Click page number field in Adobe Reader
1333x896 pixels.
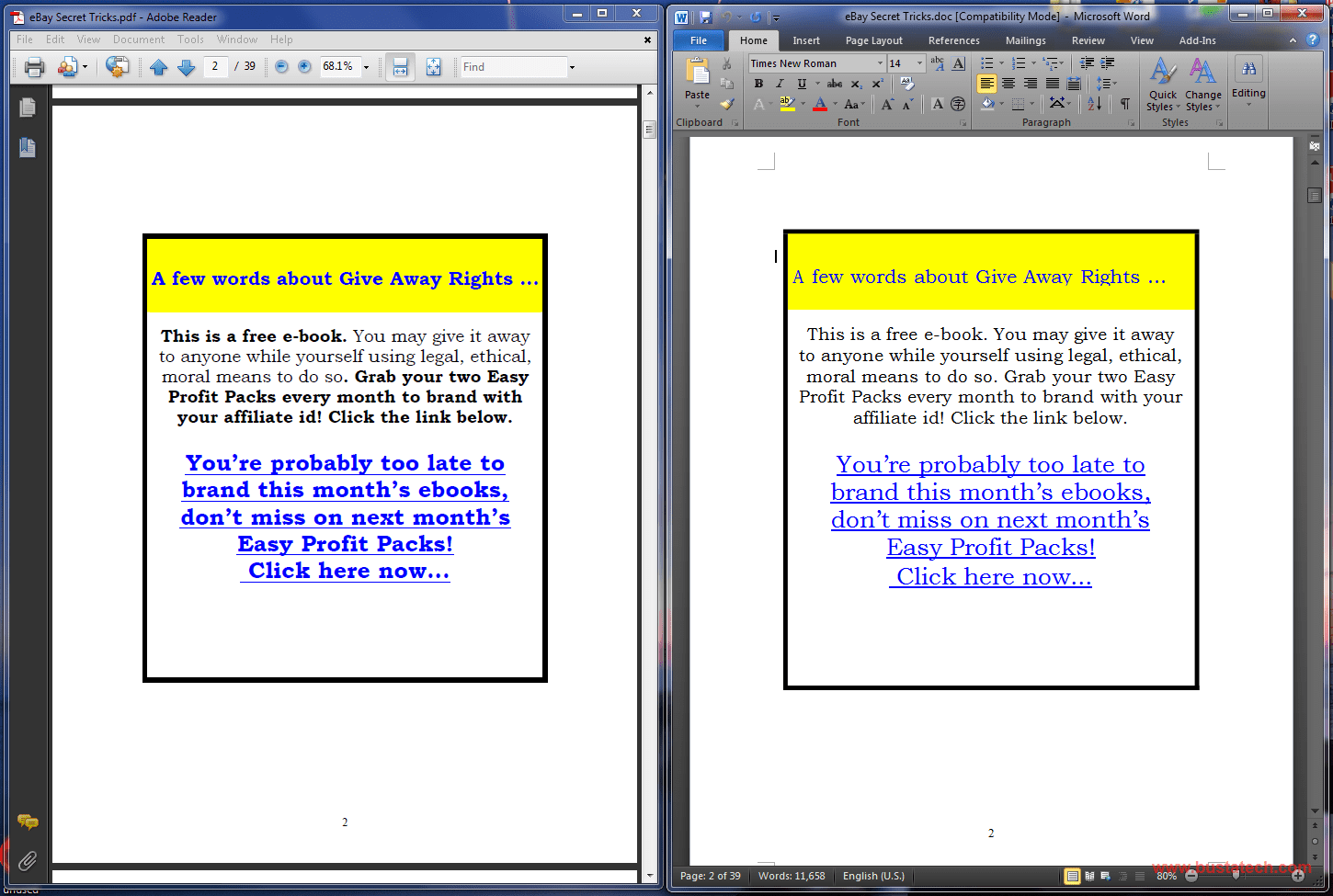[x=215, y=66]
